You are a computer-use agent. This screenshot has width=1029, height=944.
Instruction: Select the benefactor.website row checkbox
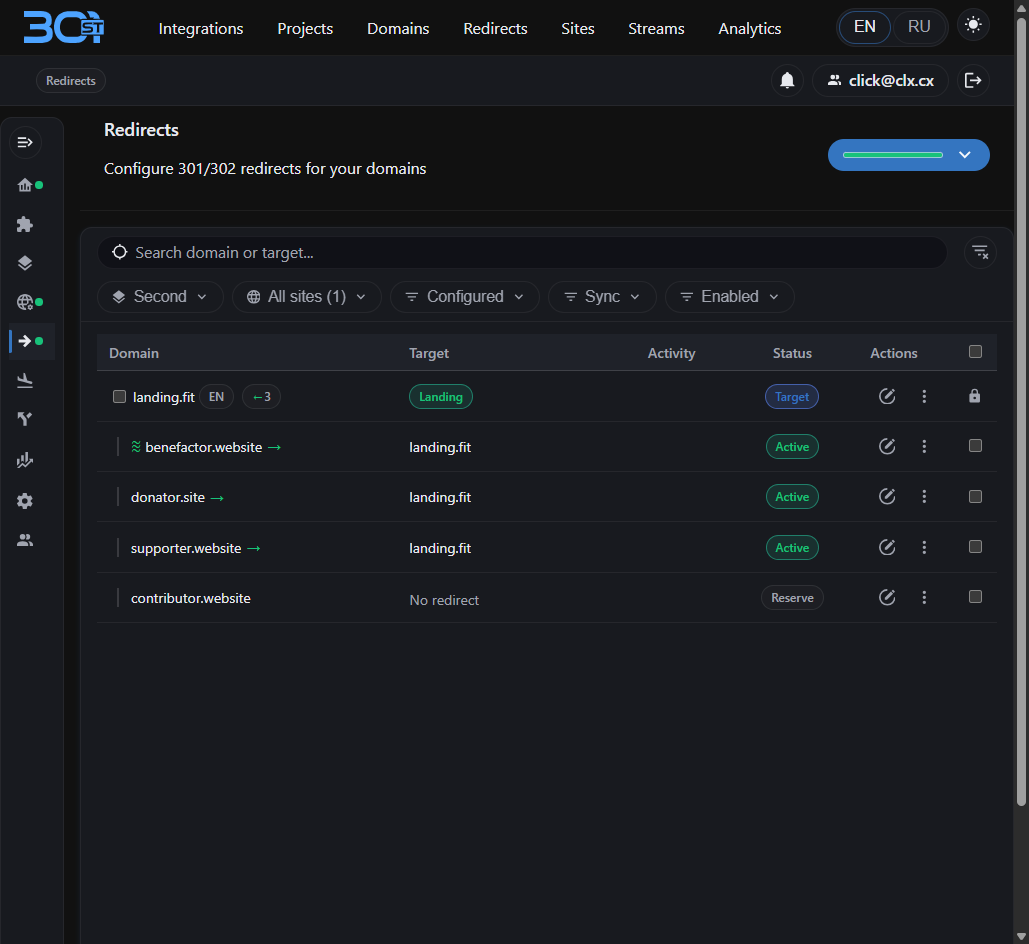(x=975, y=446)
